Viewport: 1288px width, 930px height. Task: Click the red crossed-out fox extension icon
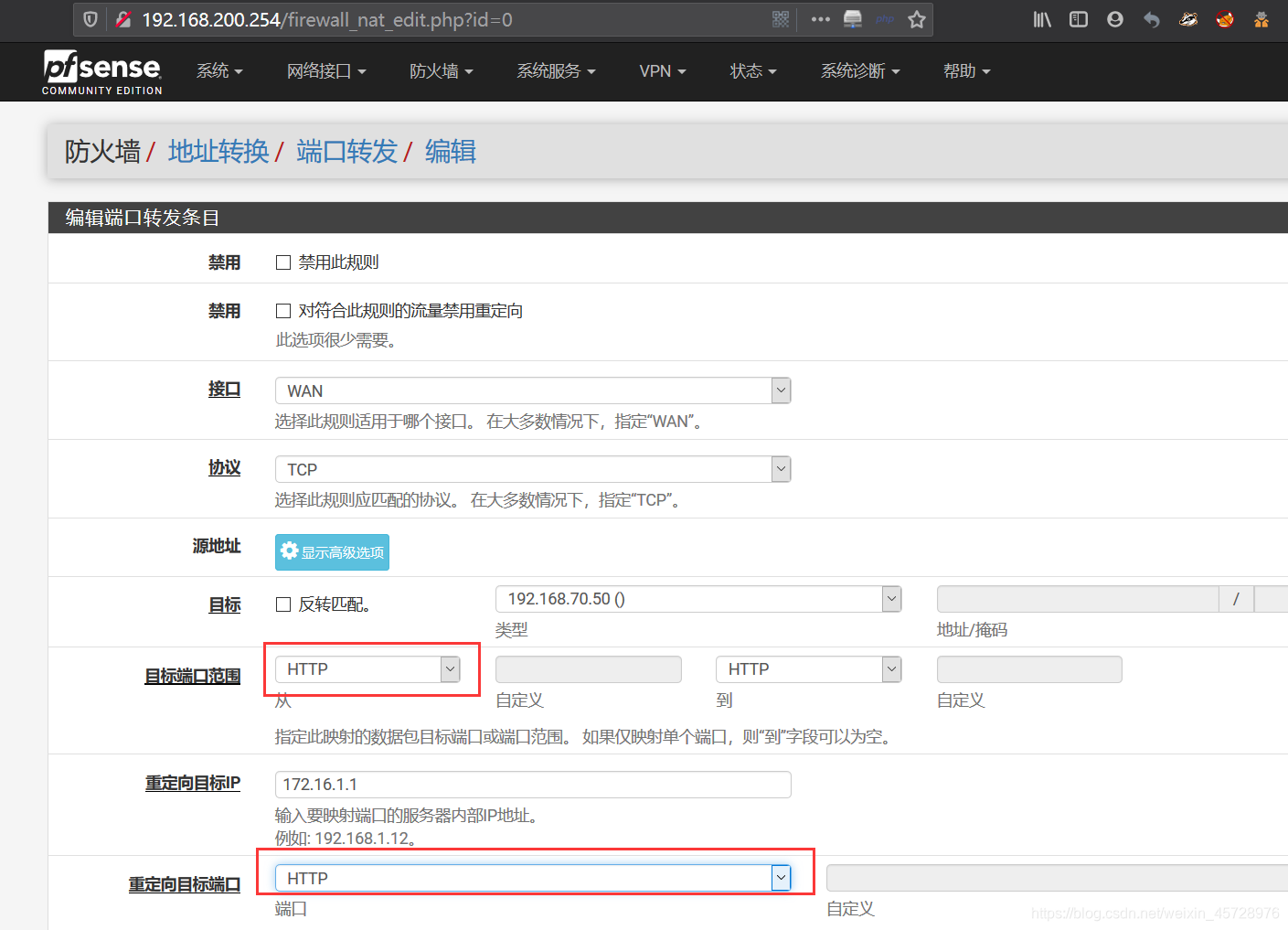[1225, 19]
